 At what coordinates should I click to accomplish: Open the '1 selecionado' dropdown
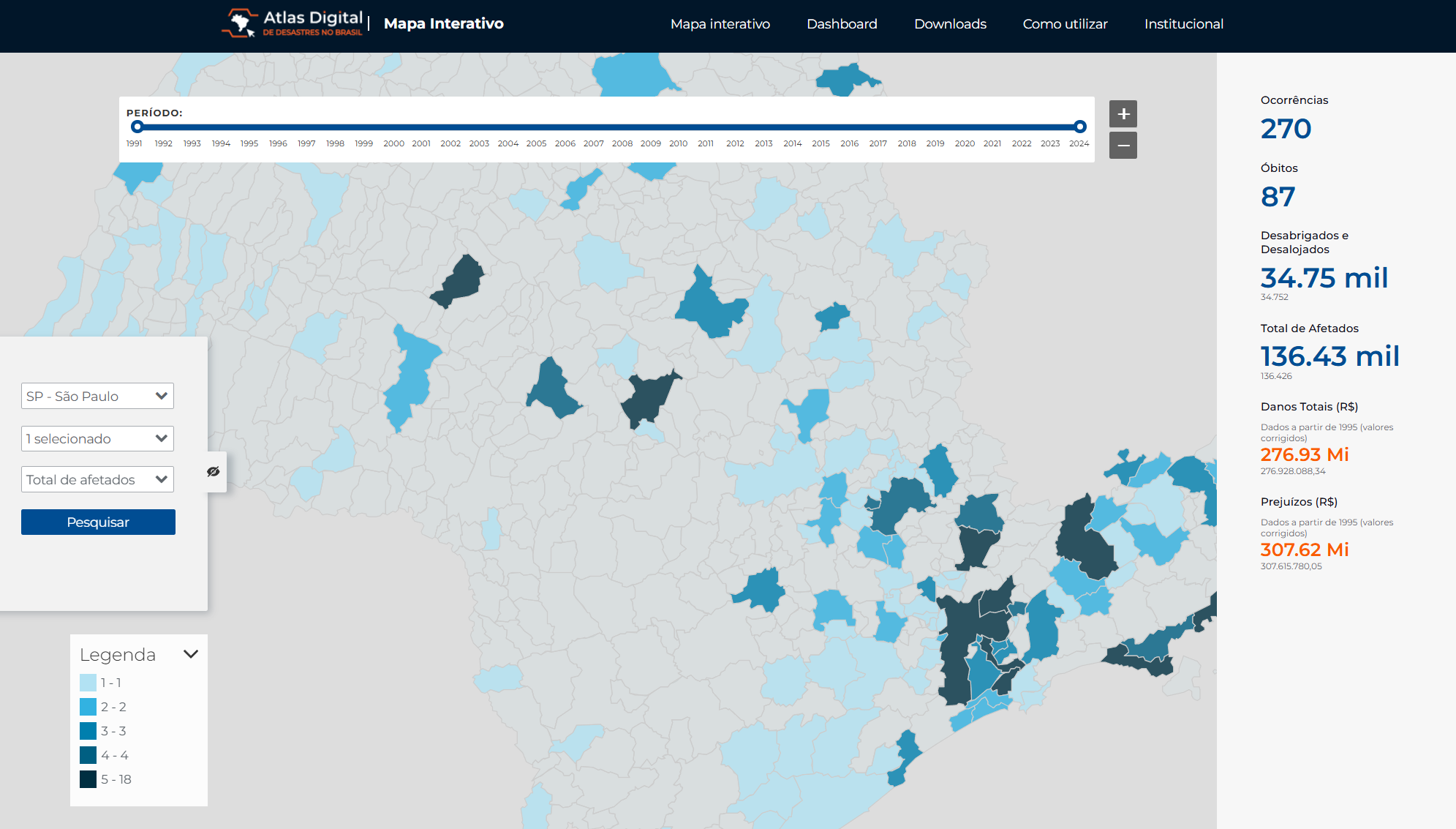(x=97, y=439)
